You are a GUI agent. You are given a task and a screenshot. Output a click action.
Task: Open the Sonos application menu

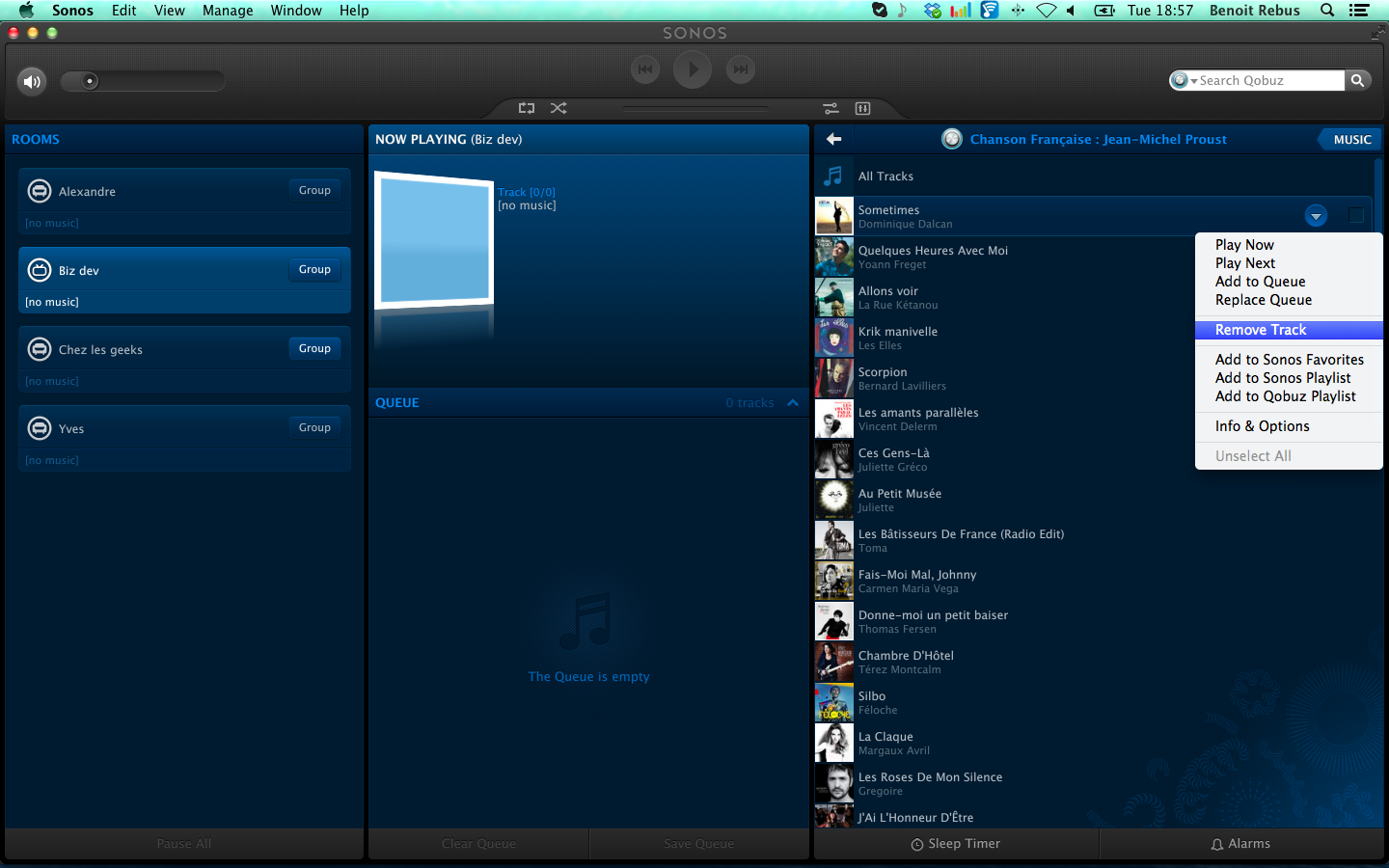(72, 11)
